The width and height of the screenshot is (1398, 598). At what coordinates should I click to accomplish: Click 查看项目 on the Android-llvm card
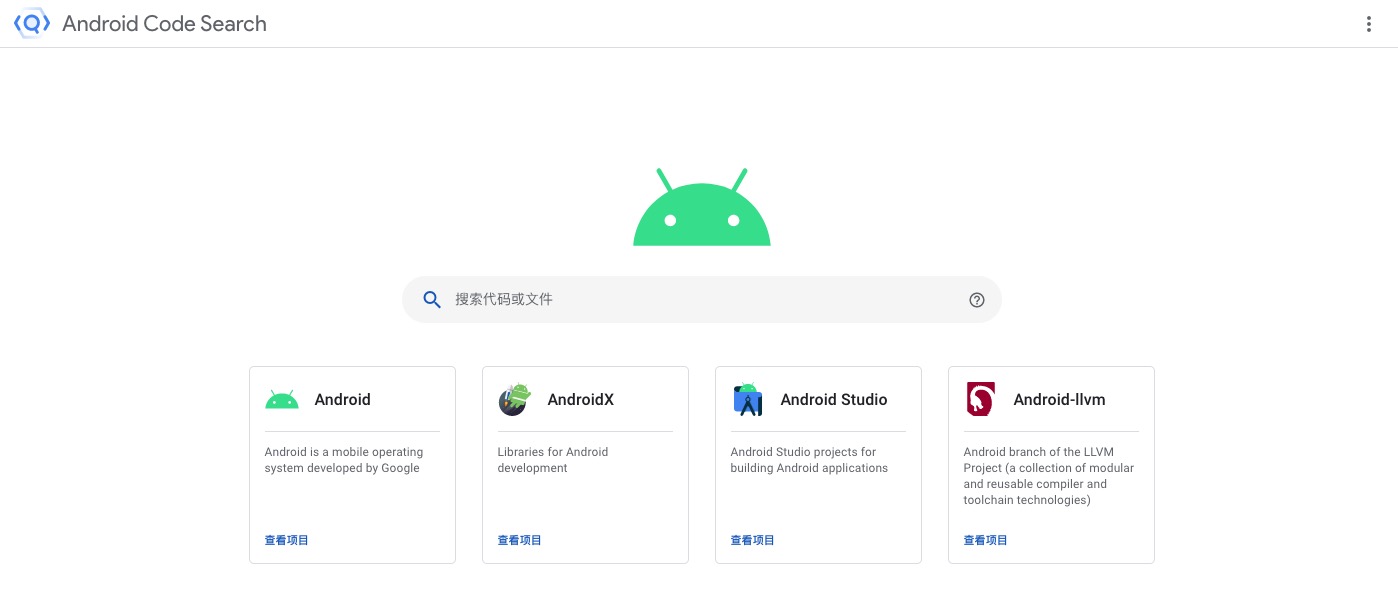[x=986, y=540]
